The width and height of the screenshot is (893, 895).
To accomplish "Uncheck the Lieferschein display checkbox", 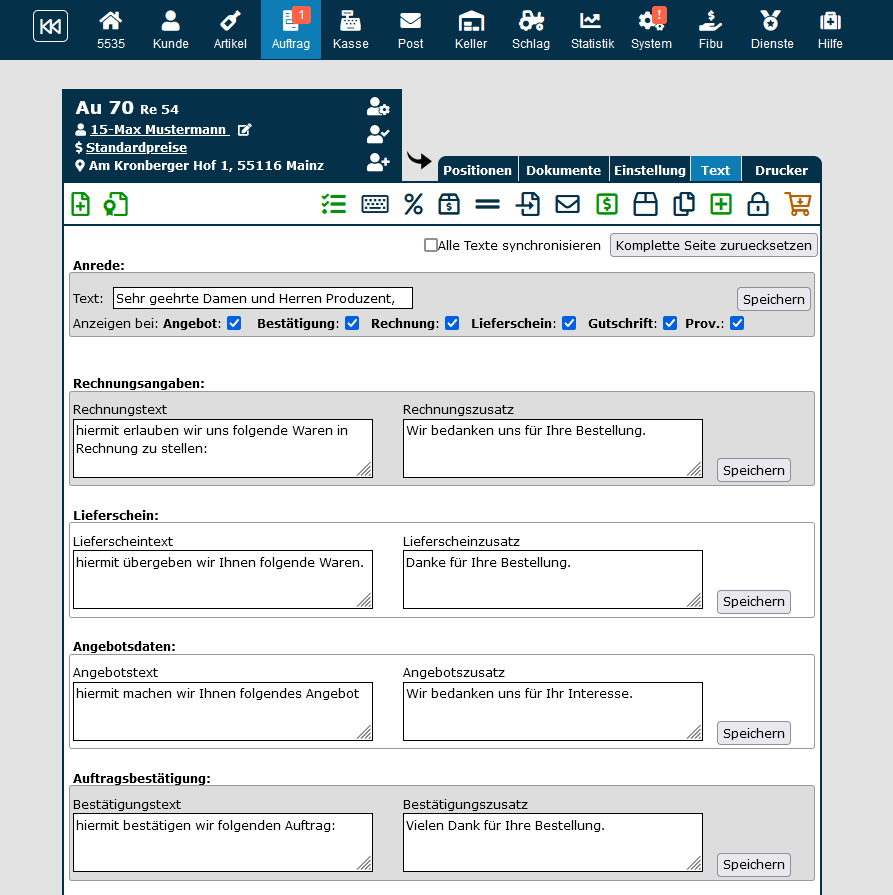I will tap(569, 323).
